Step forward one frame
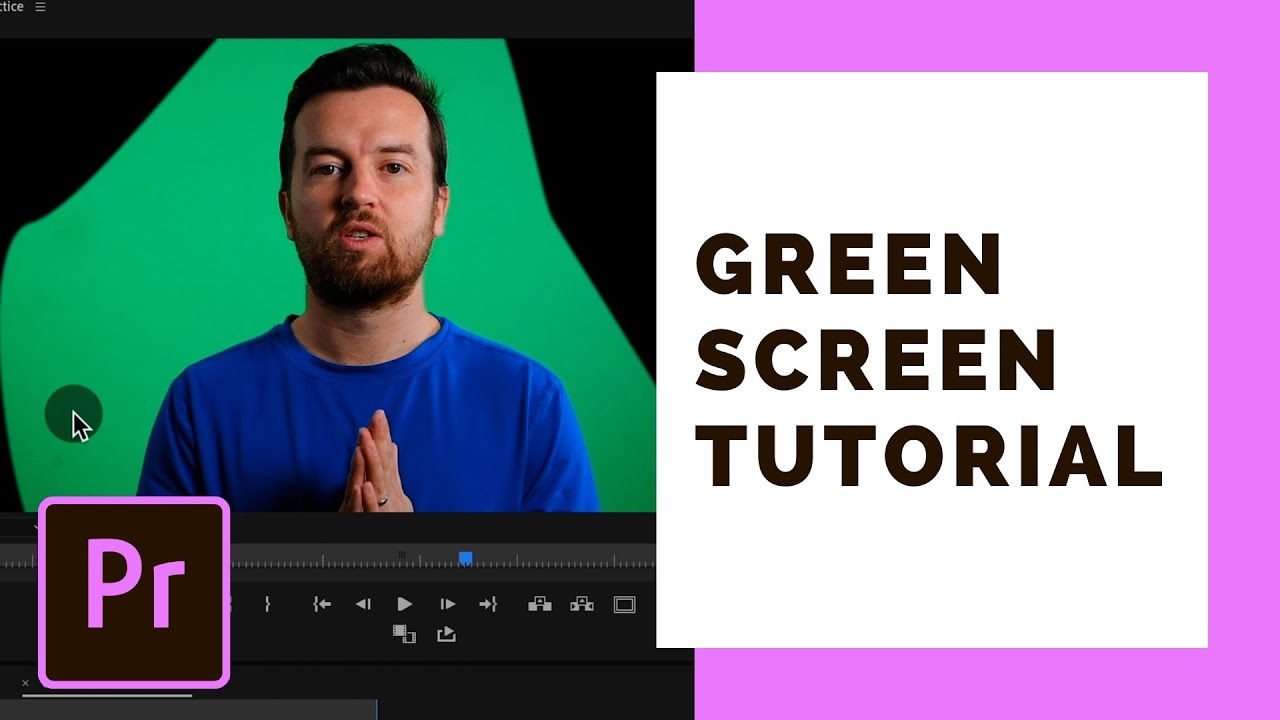1280x720 pixels. coord(447,604)
